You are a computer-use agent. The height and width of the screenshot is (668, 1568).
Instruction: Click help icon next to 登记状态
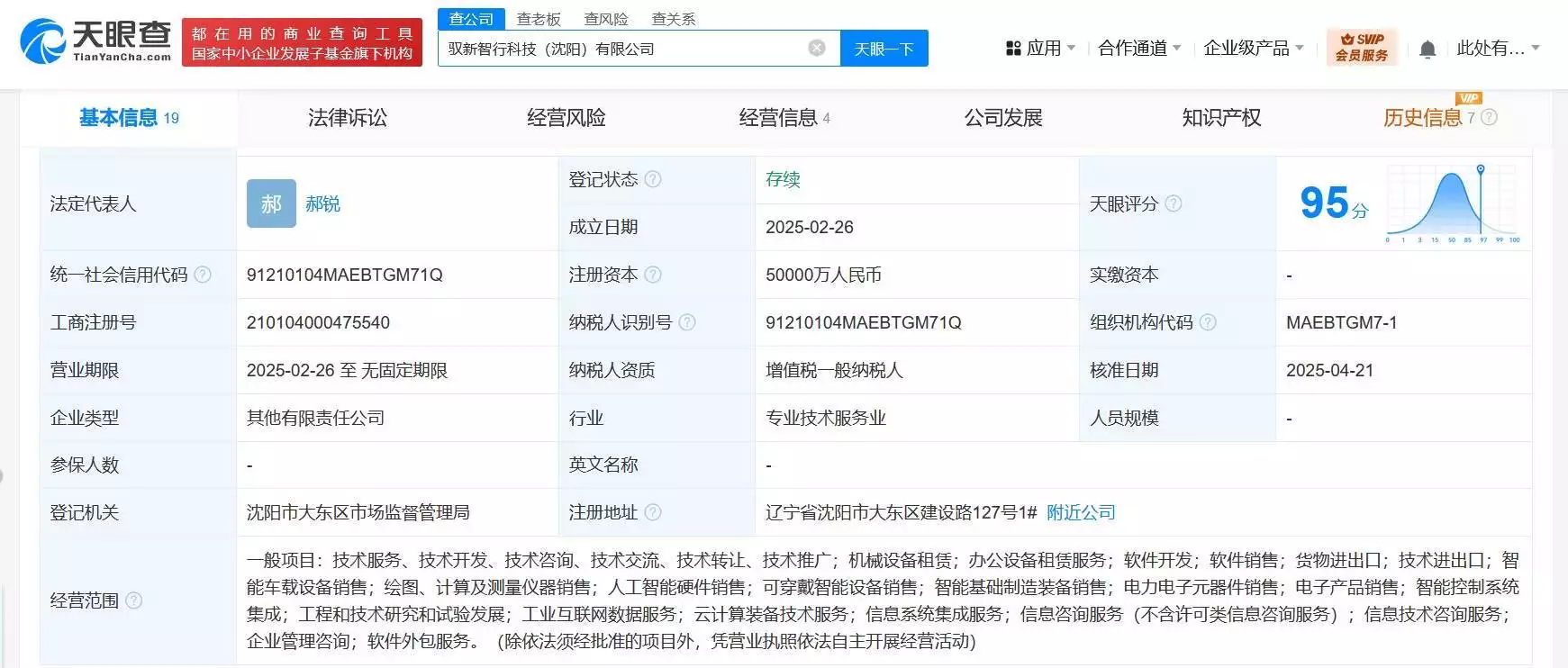[x=653, y=179]
